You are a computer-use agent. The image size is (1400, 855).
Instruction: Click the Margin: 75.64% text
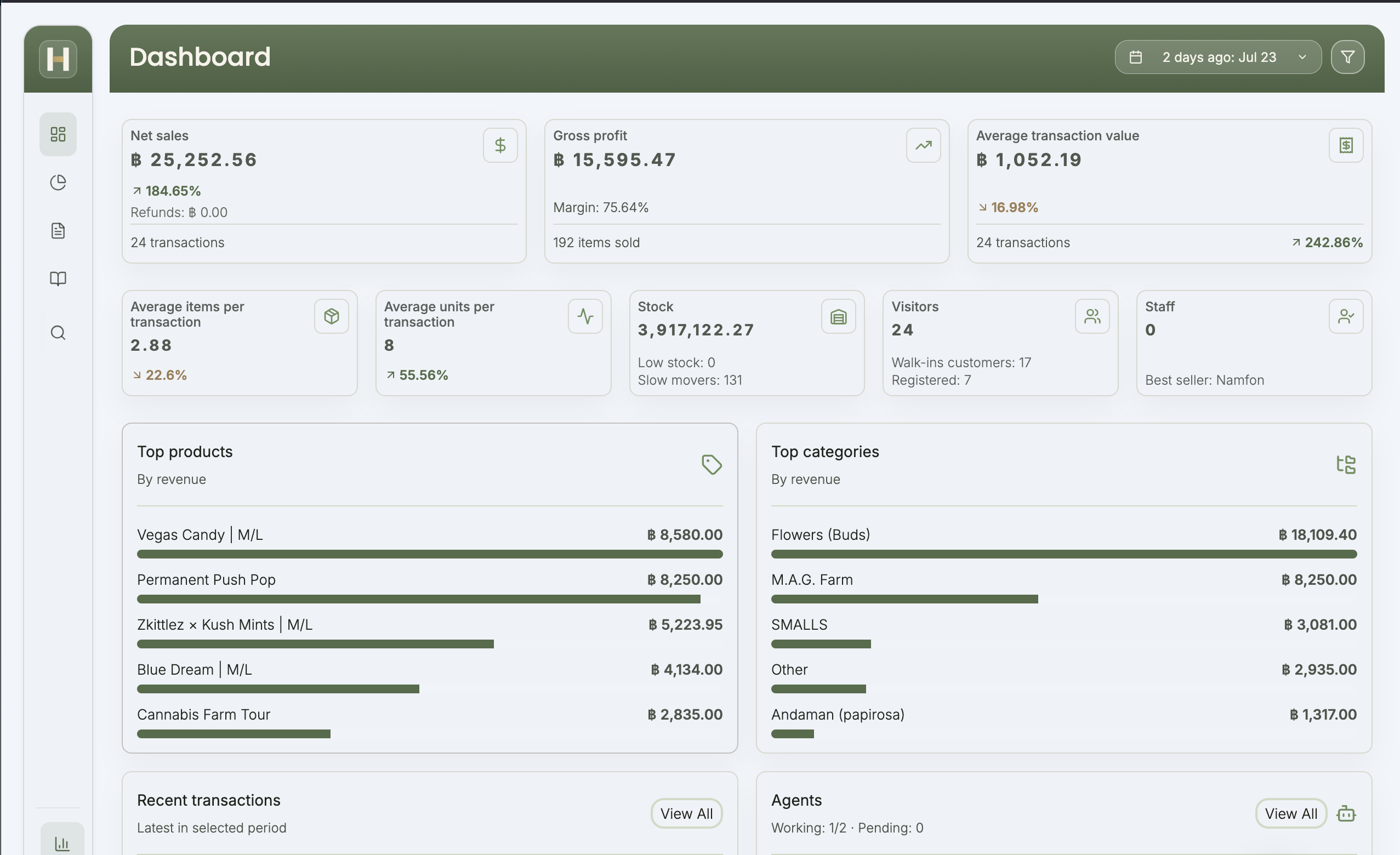[601, 207]
